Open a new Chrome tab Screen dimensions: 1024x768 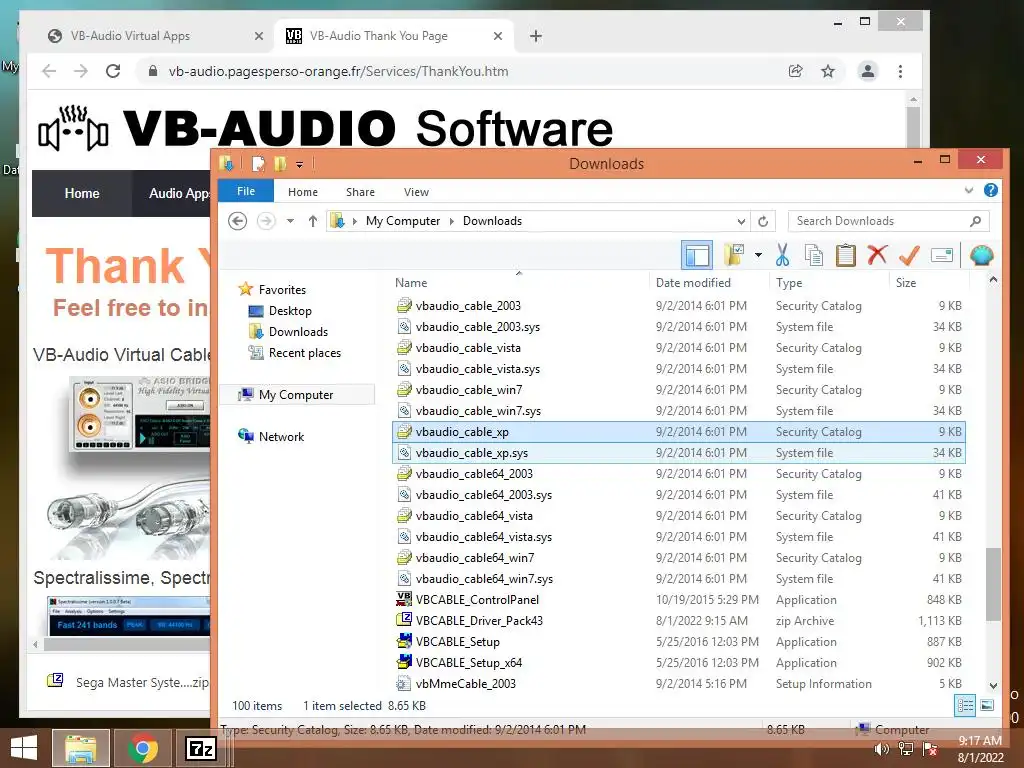(x=536, y=37)
